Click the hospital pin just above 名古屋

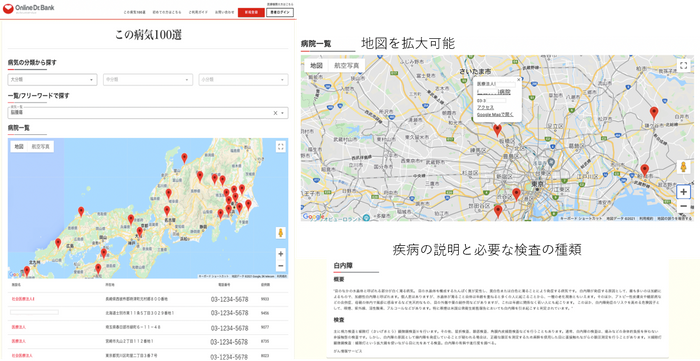[x=167, y=211]
